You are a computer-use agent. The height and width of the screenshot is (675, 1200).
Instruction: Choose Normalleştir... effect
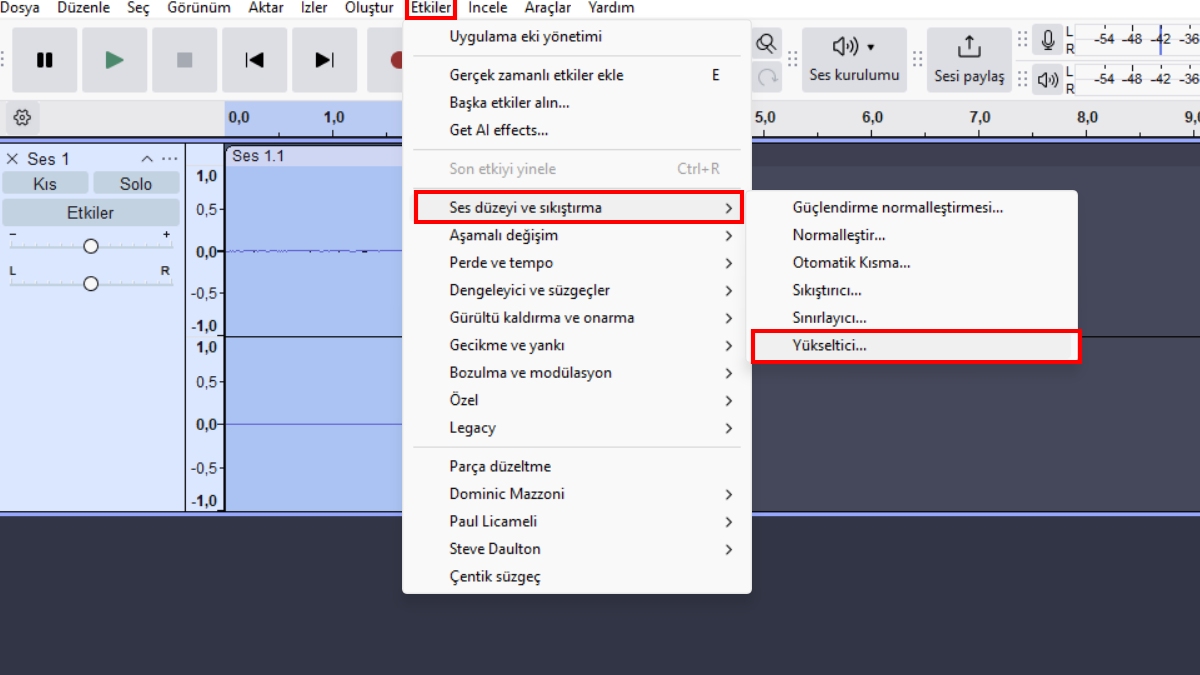838,235
